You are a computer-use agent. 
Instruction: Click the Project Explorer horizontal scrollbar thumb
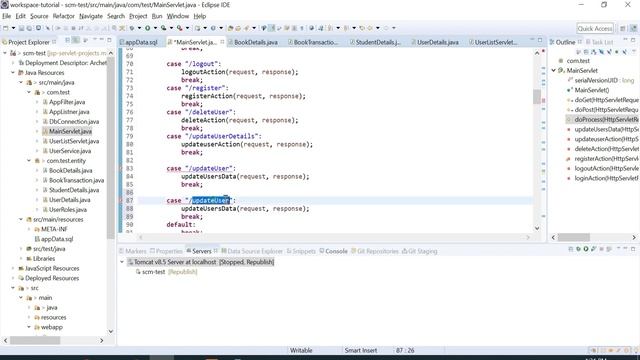coord(35,340)
